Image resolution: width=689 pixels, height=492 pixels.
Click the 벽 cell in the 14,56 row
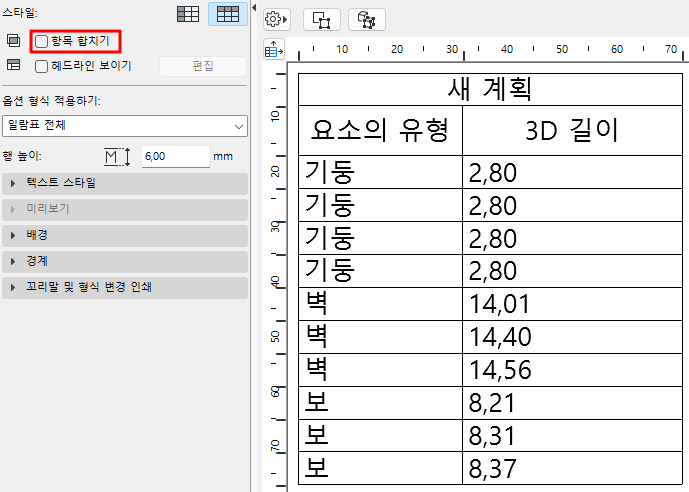pos(381,370)
